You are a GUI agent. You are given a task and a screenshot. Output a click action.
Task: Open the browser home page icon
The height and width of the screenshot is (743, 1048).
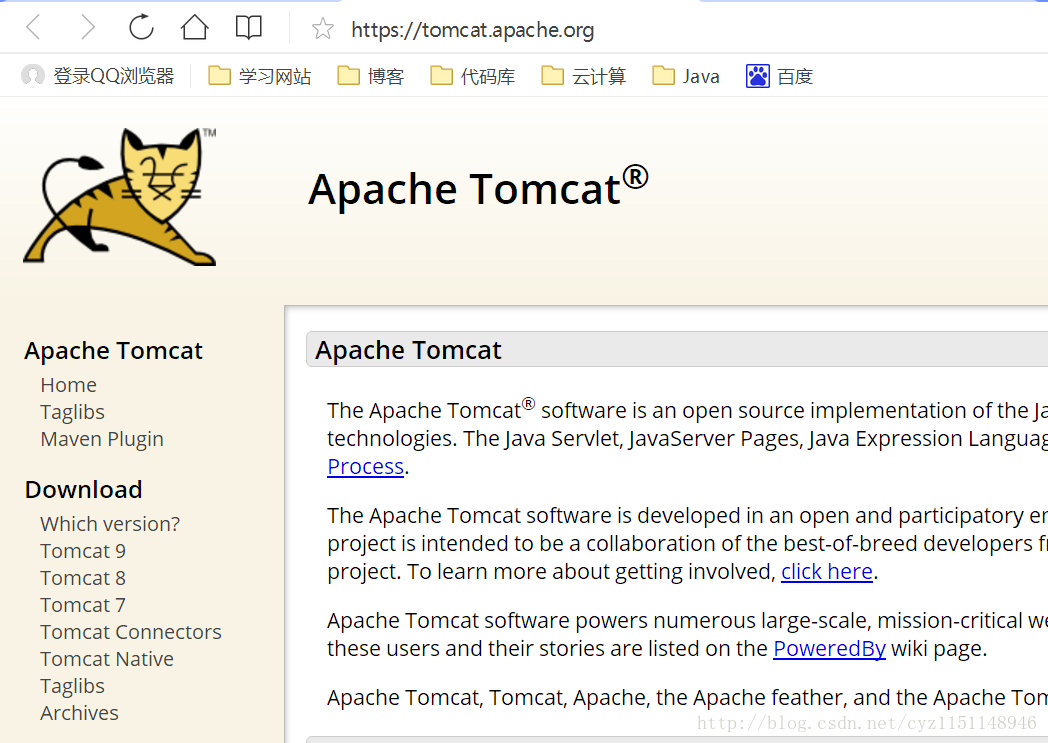tap(194, 27)
